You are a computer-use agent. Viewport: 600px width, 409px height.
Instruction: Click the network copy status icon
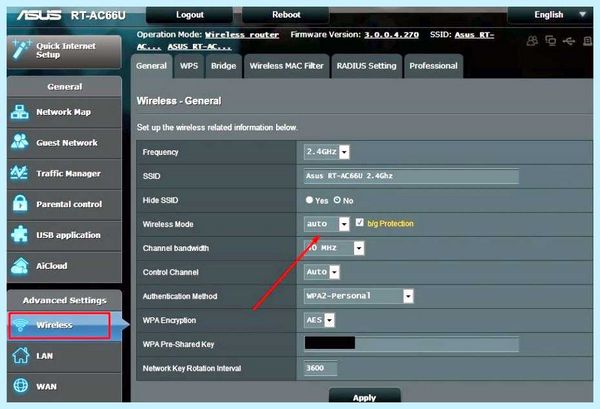tap(551, 41)
